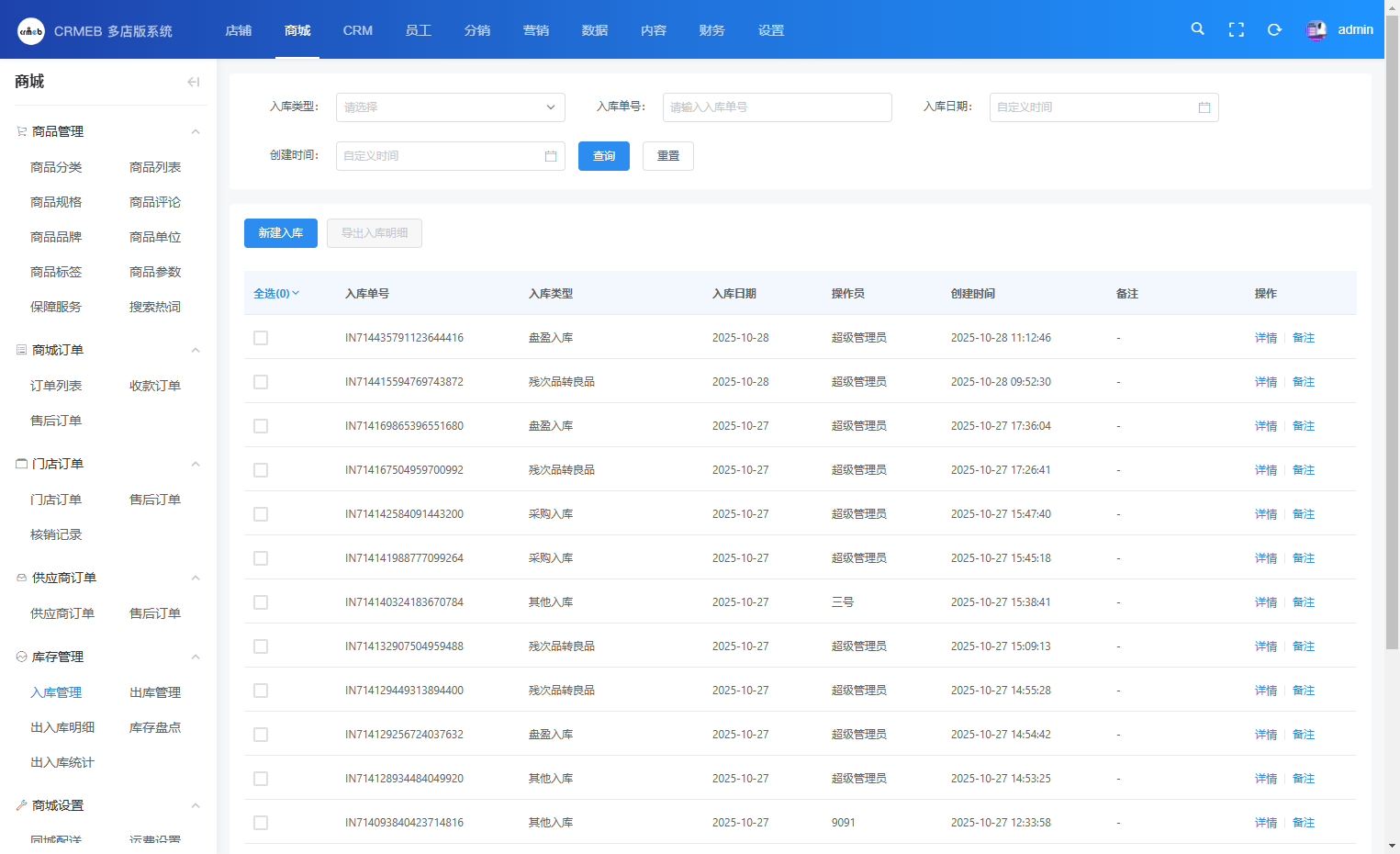The image size is (1400, 854).
Task: Collapse the 商品管理 sidebar section
Action: point(195,131)
